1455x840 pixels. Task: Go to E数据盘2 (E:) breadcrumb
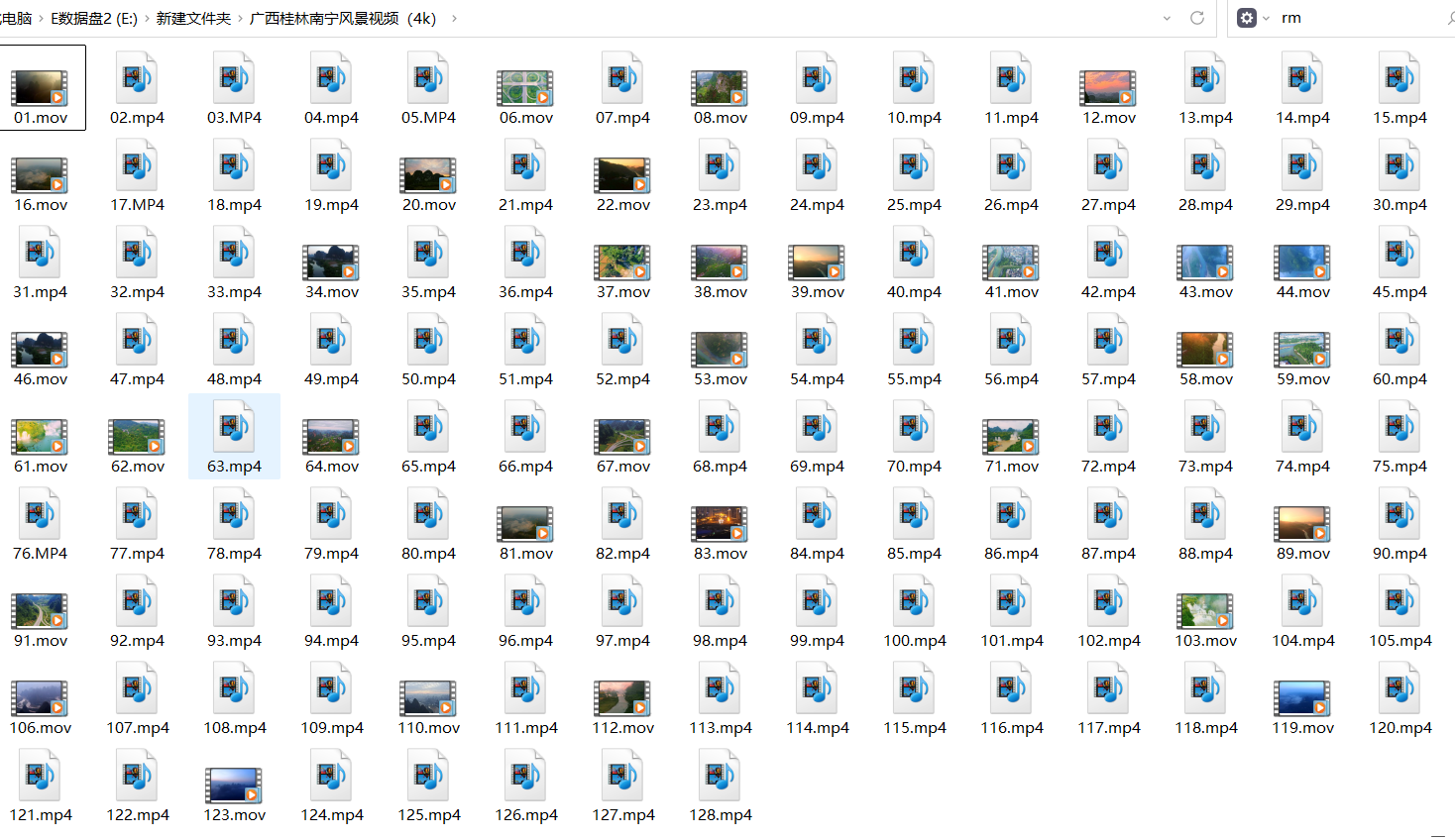point(94,19)
